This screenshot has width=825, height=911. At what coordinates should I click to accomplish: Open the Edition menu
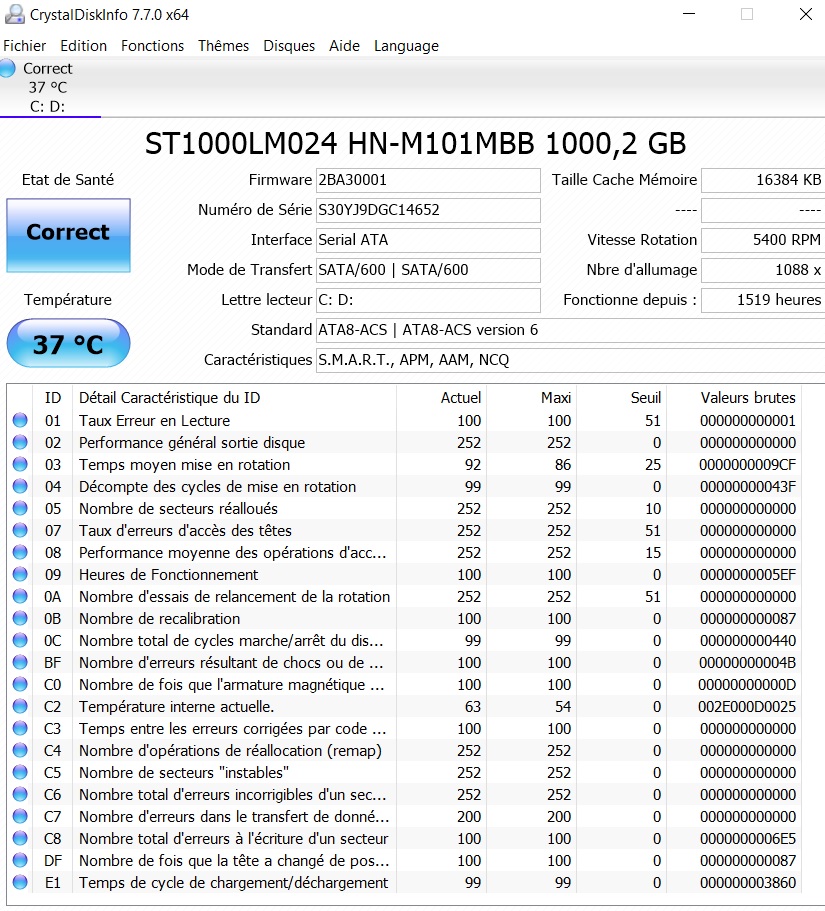click(x=84, y=46)
